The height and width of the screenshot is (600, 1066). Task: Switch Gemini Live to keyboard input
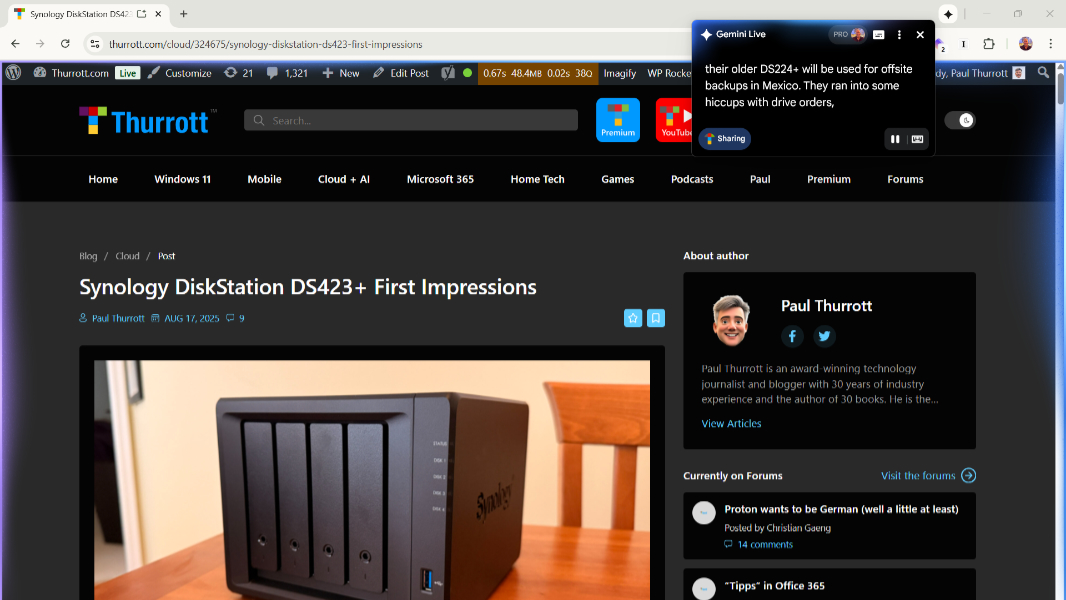click(917, 139)
